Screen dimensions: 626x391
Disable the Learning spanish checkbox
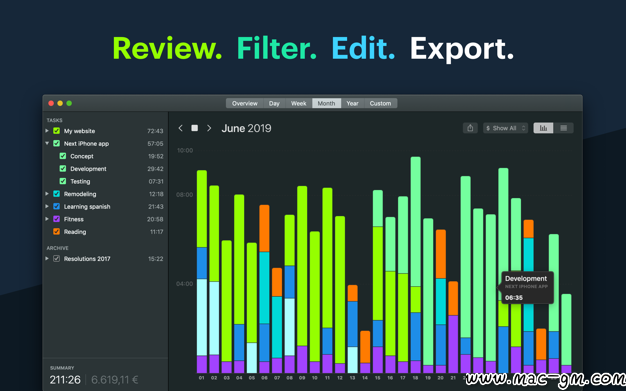click(56, 206)
